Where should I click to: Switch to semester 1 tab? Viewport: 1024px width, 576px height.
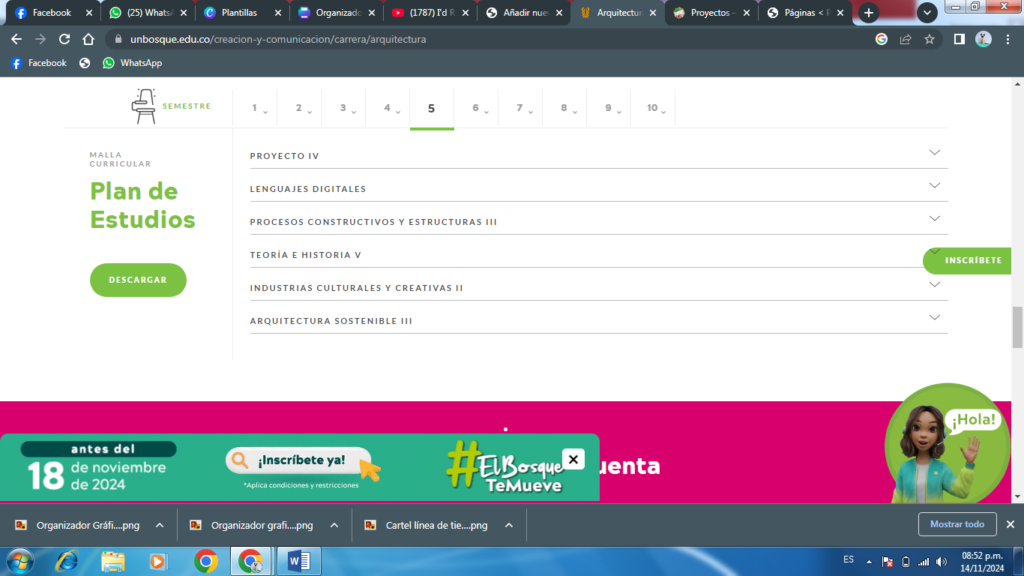255,108
